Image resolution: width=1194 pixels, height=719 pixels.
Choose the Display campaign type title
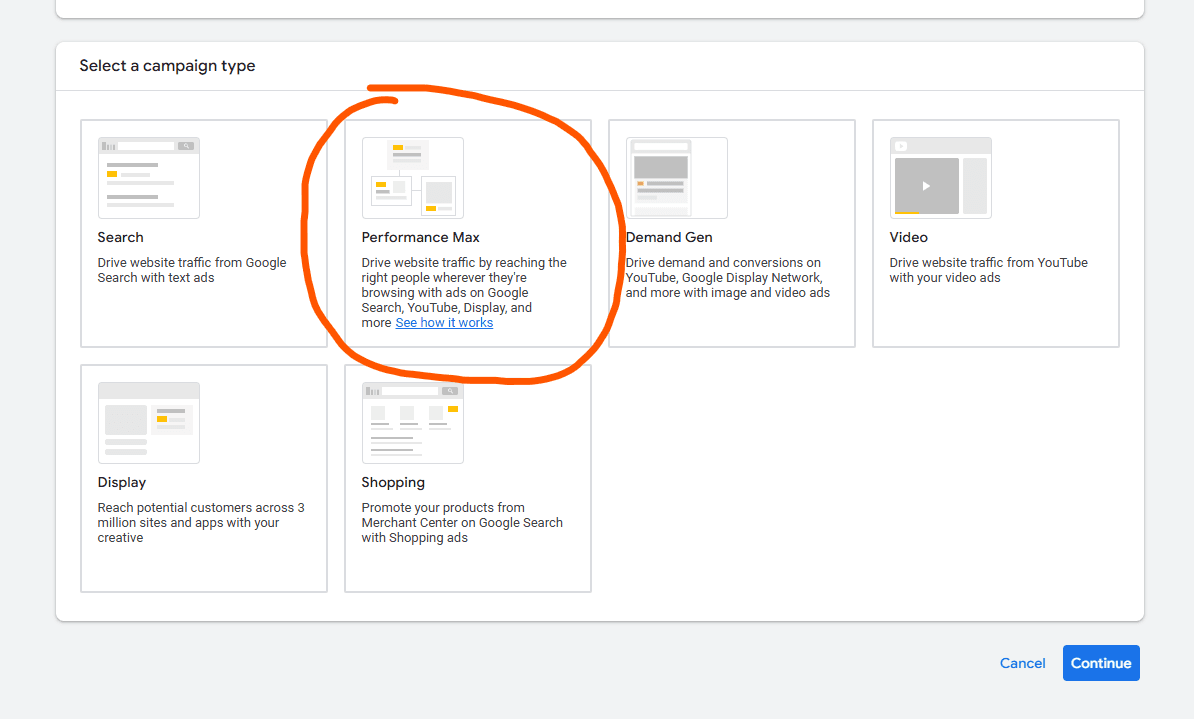point(121,482)
